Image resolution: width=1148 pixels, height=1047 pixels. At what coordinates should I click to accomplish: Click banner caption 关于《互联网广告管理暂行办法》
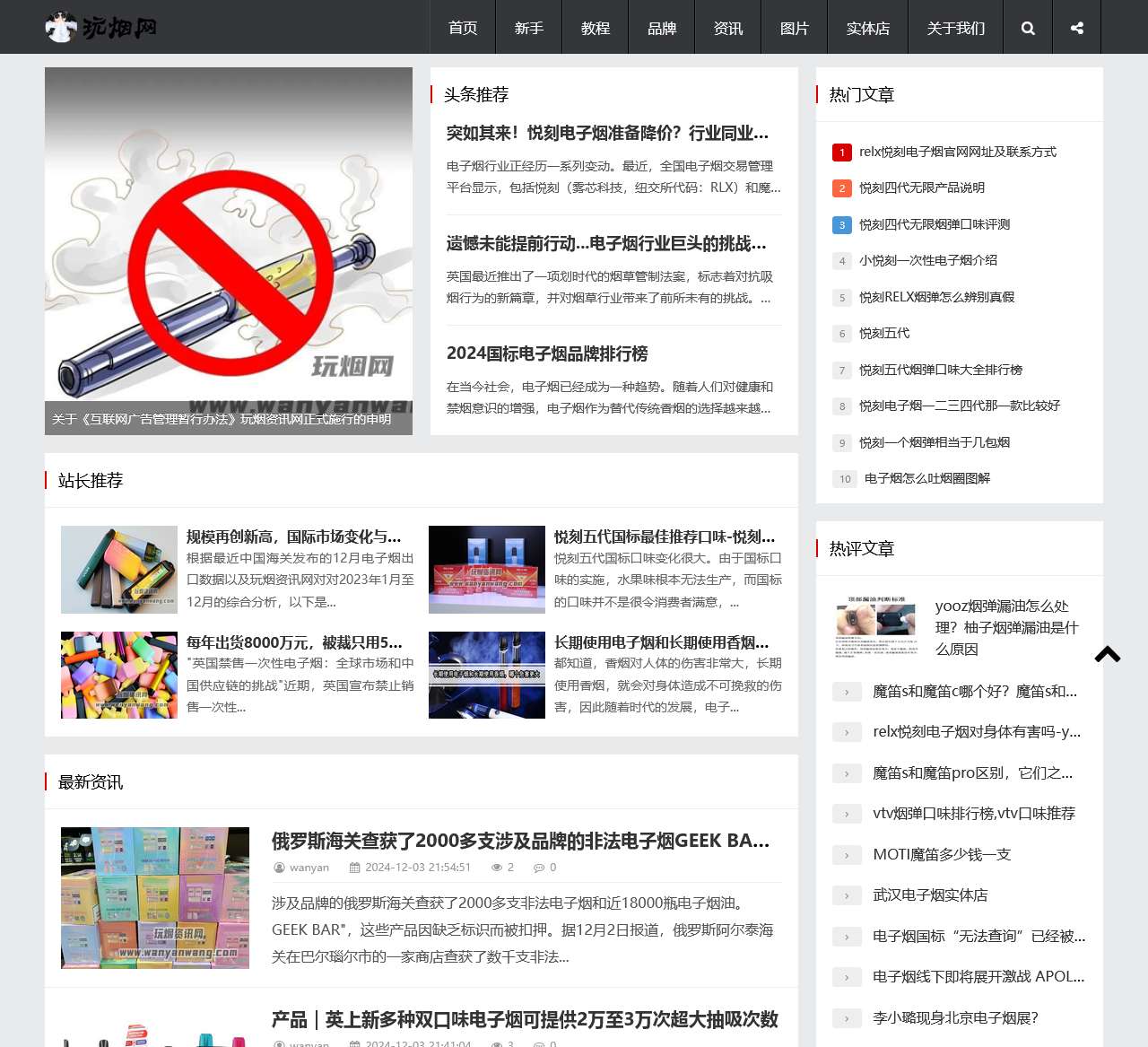pyautogui.click(x=222, y=419)
